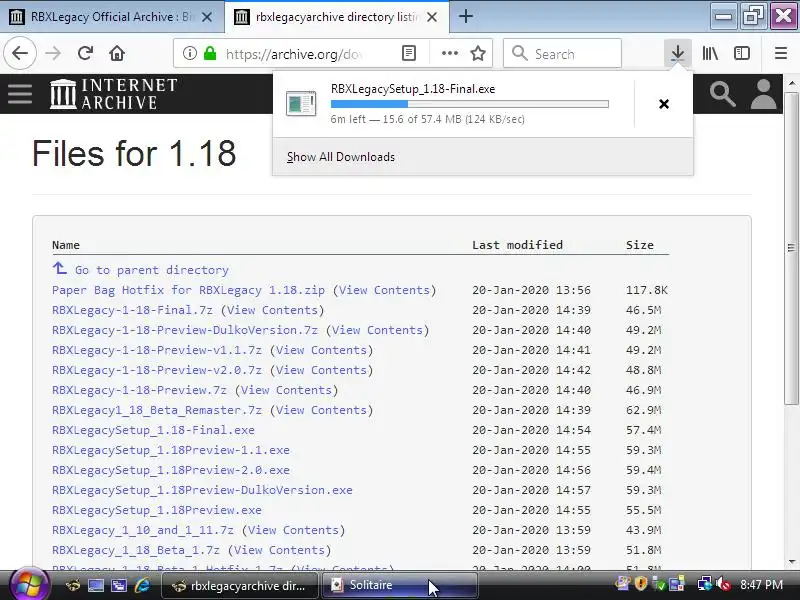Click the network connection tray icon
The image size is (800, 600).
click(x=705, y=584)
